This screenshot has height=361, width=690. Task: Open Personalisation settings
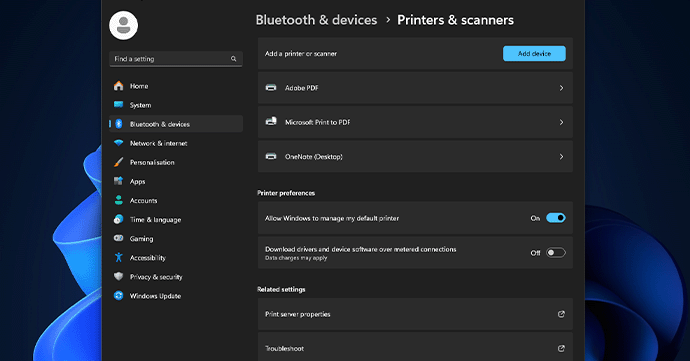[x=176, y=162]
